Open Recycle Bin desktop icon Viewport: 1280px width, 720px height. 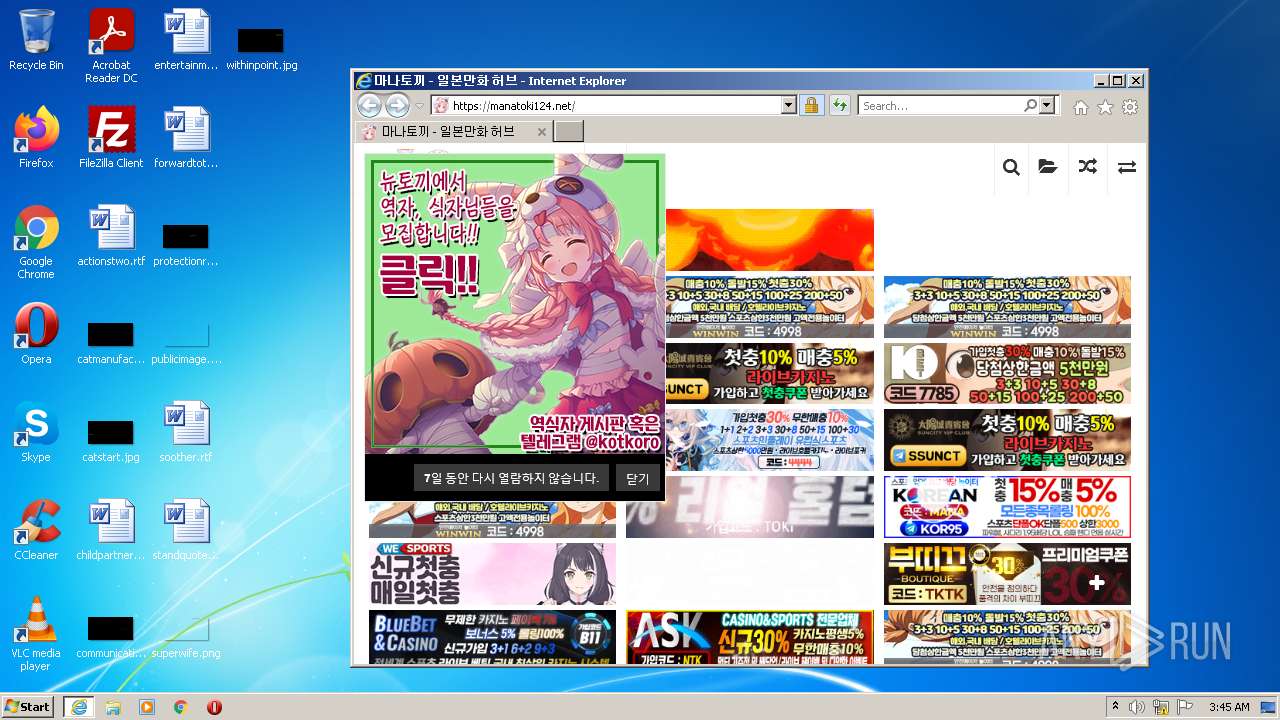point(36,40)
